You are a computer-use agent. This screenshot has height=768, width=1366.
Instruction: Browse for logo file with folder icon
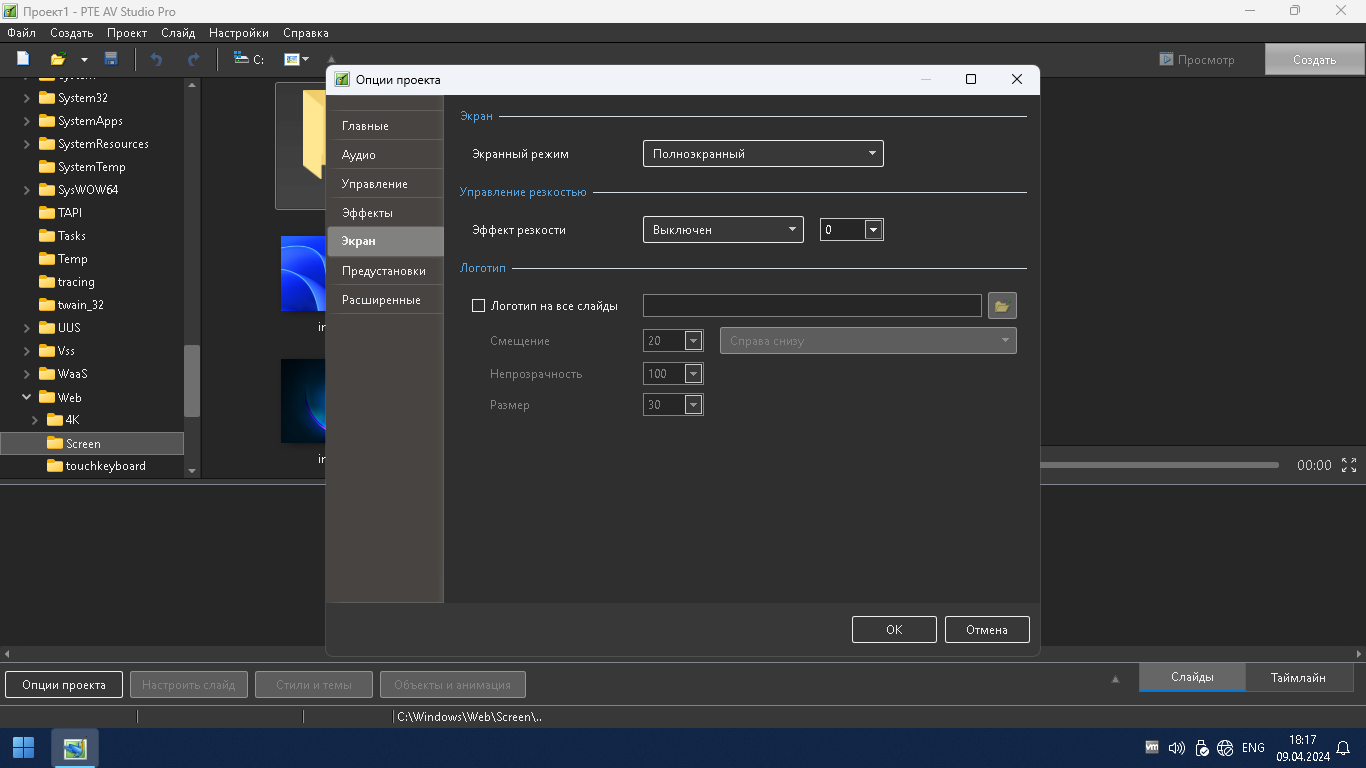pos(1002,306)
